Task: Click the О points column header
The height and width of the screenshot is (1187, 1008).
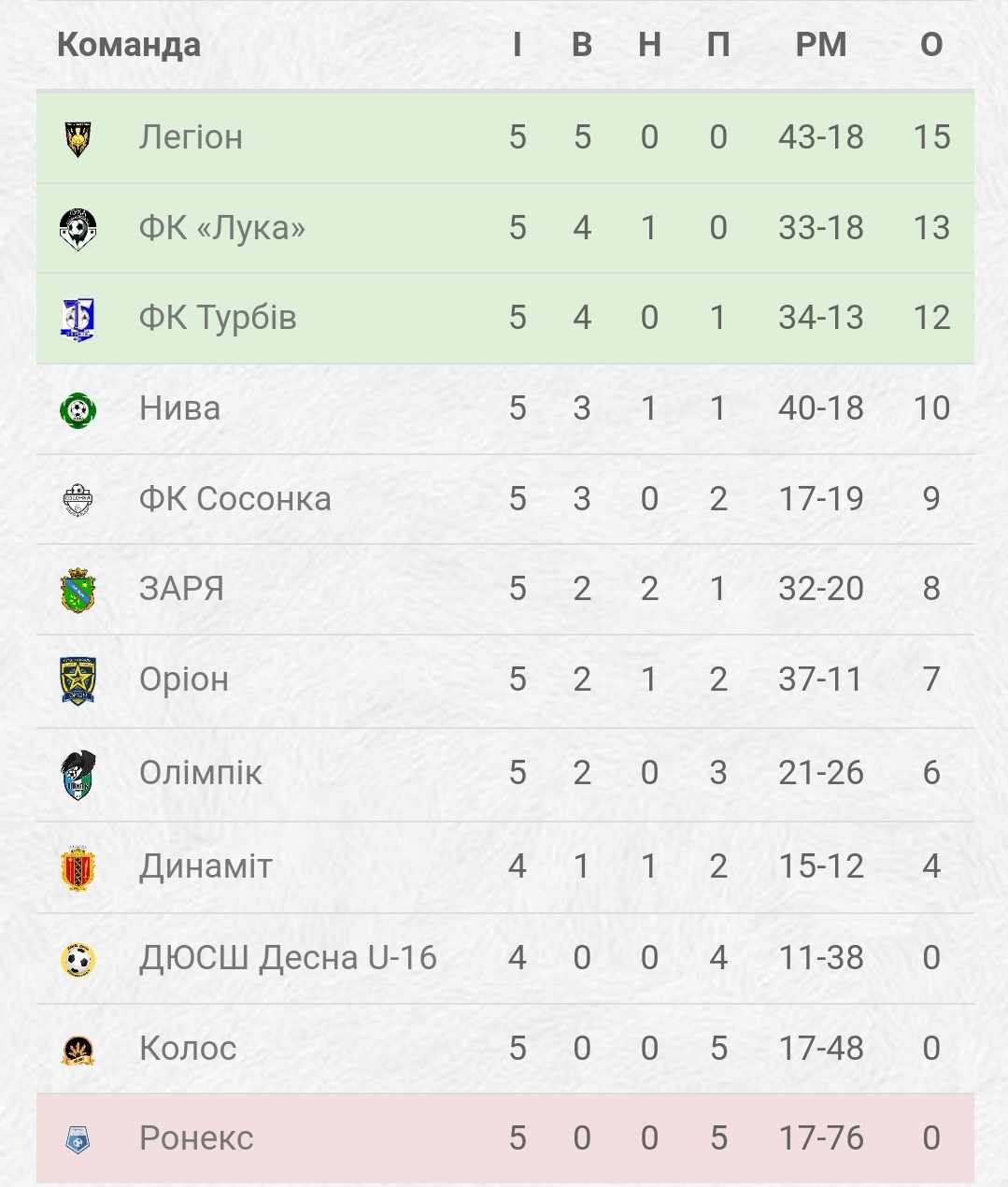Action: point(931,44)
